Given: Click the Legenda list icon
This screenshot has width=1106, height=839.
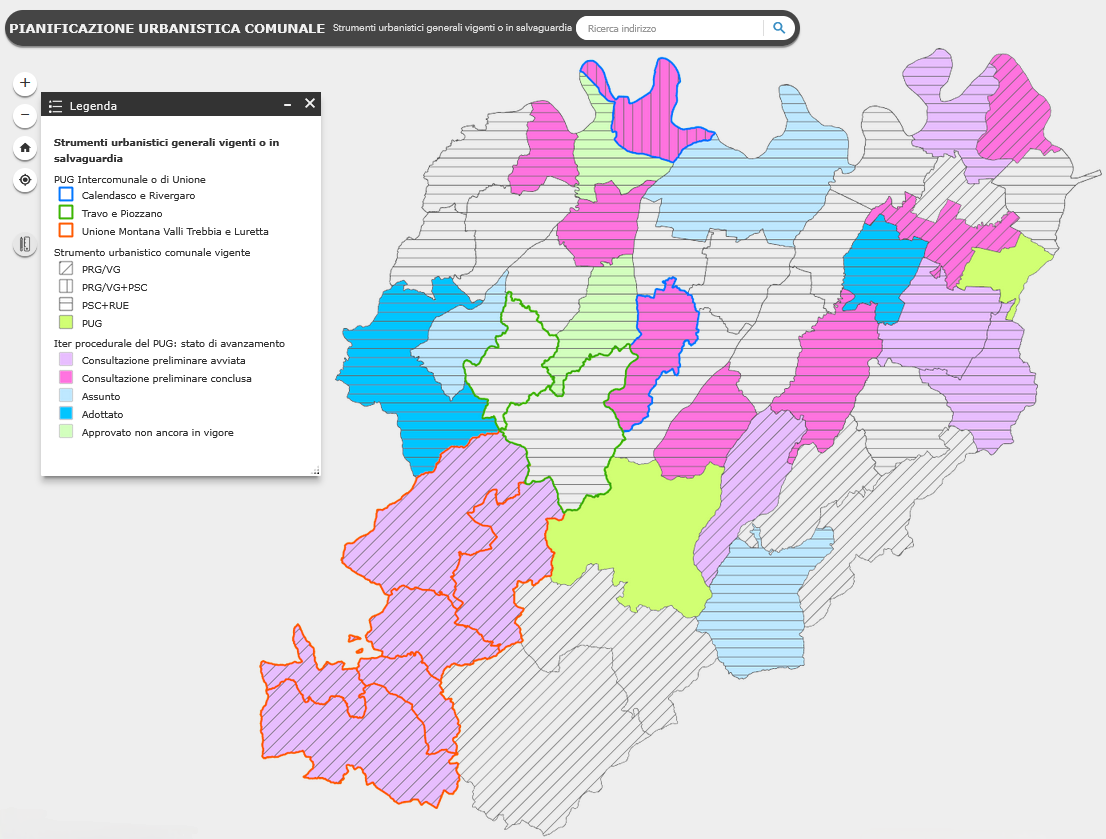Looking at the screenshot, I should click(x=56, y=105).
